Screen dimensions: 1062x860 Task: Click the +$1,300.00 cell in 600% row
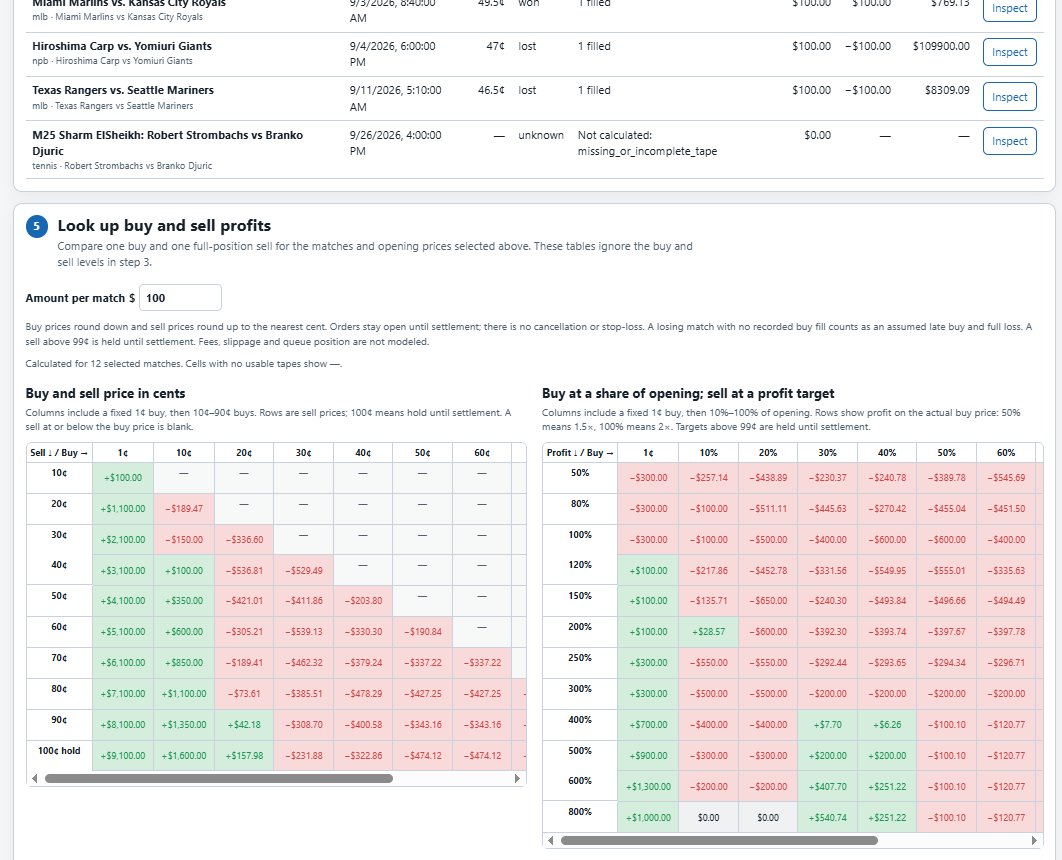(648, 787)
